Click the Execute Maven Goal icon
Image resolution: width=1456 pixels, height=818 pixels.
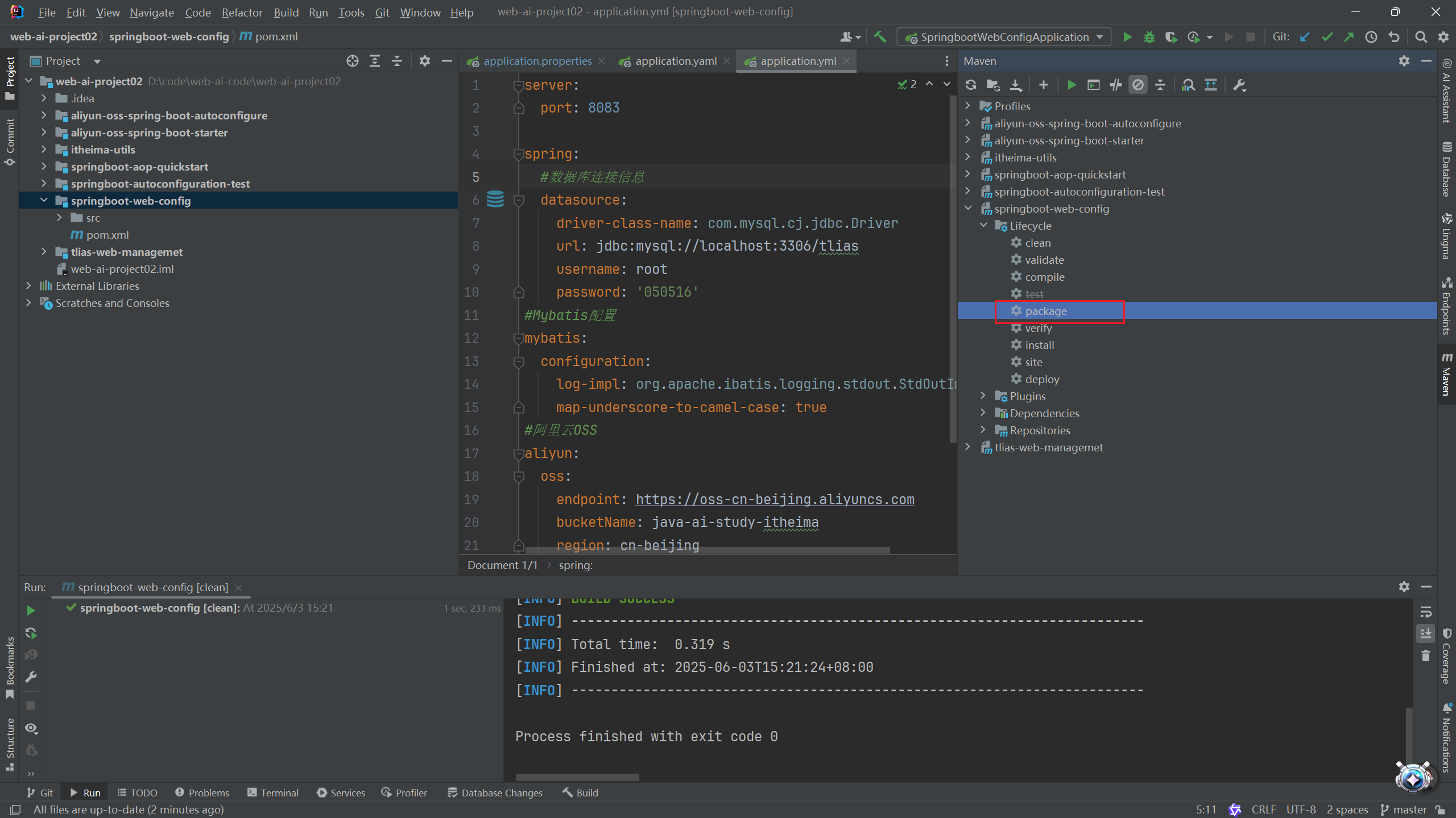click(1093, 85)
